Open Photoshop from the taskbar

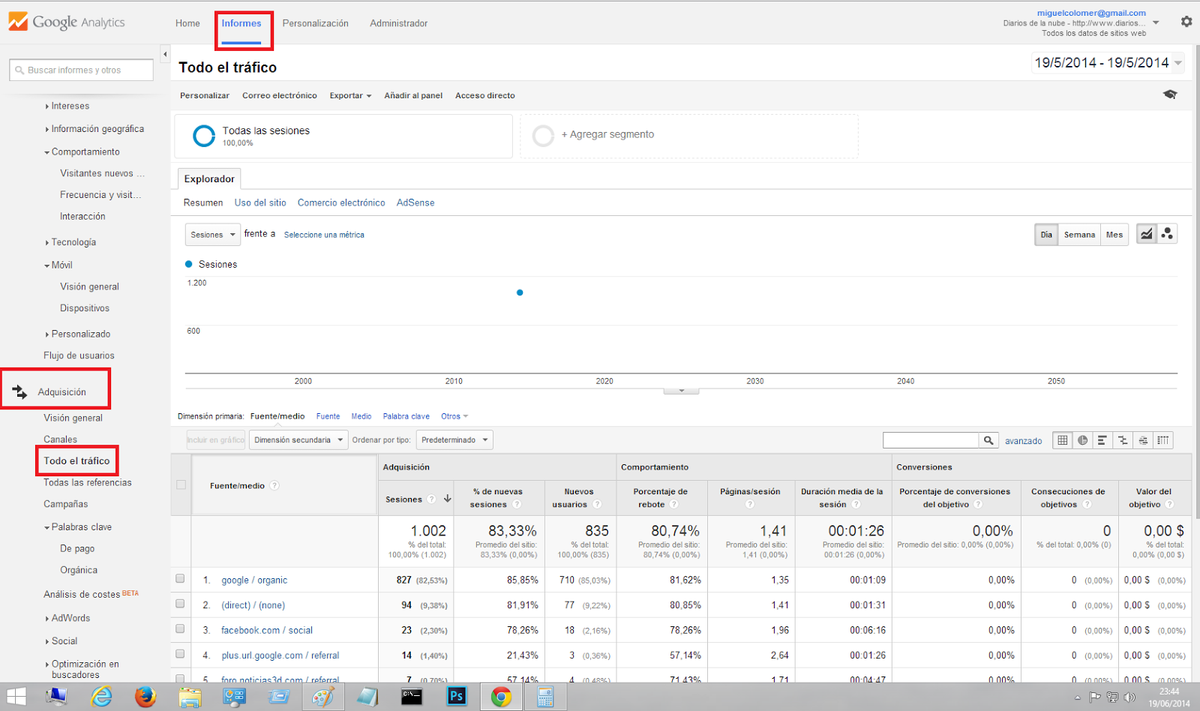(x=458, y=696)
